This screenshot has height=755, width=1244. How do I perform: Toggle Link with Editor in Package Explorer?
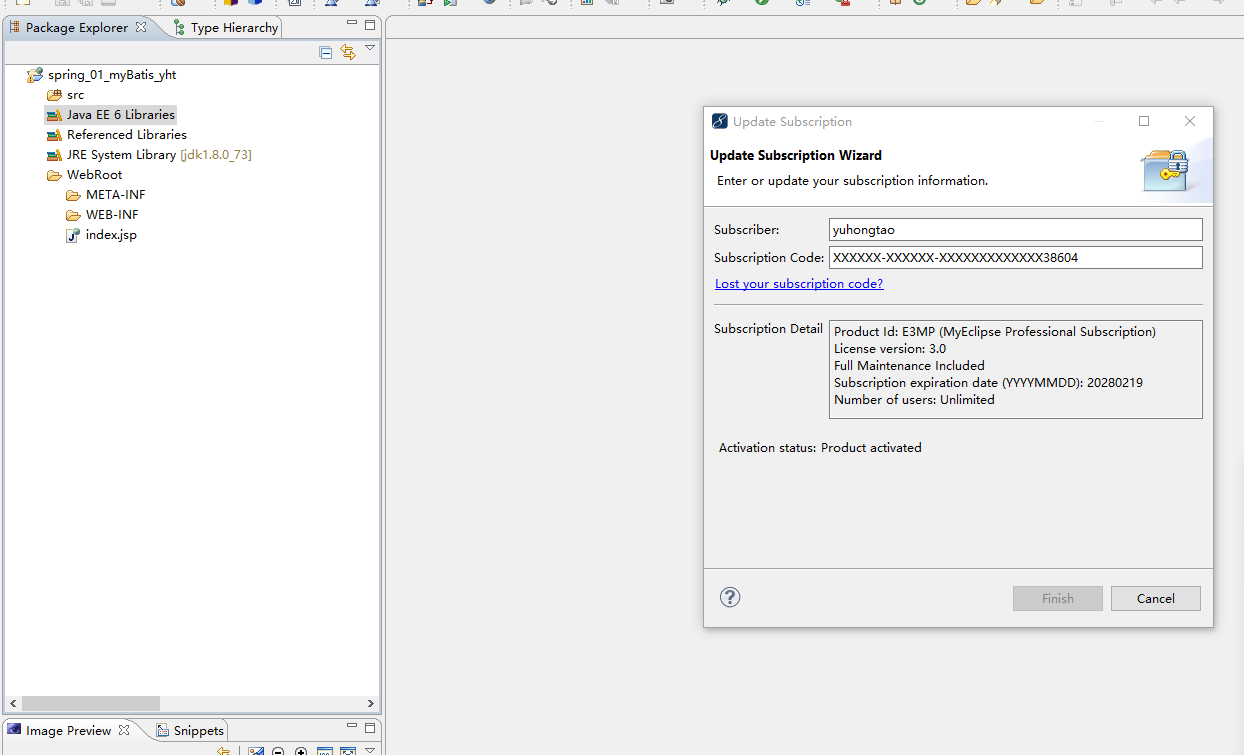(x=348, y=53)
